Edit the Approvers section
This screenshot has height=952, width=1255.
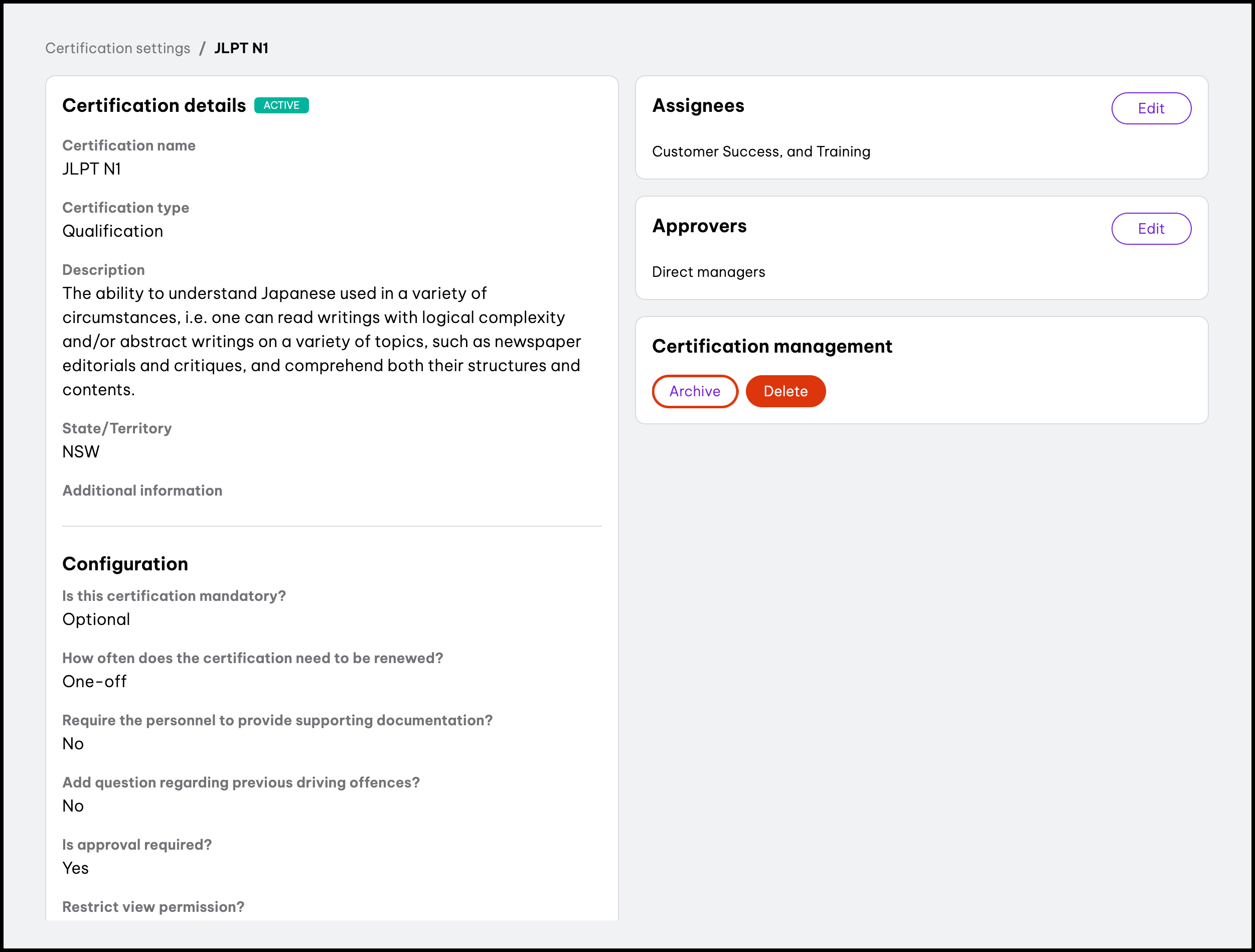(1151, 229)
